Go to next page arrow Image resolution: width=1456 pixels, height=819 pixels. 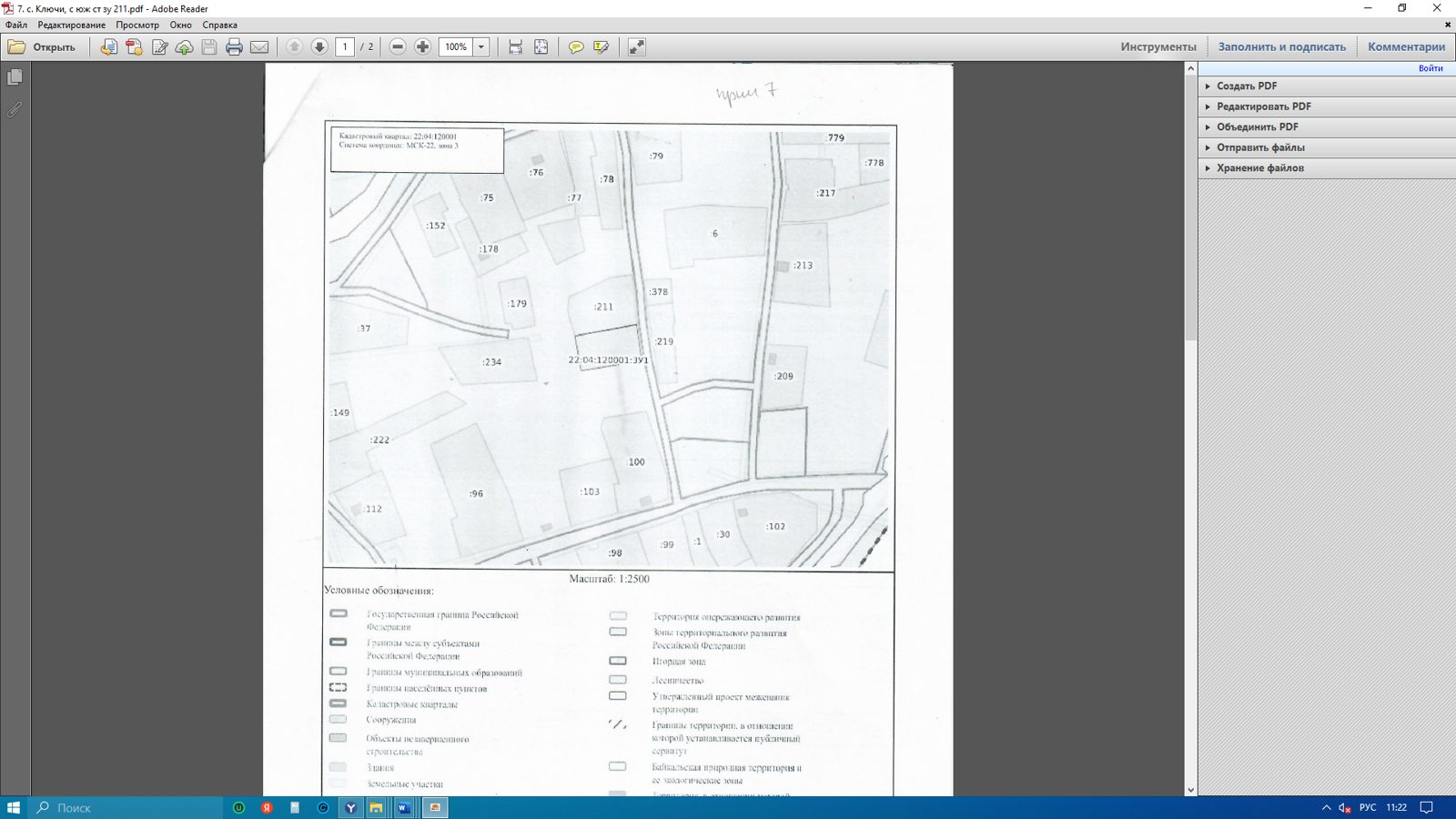(x=319, y=47)
